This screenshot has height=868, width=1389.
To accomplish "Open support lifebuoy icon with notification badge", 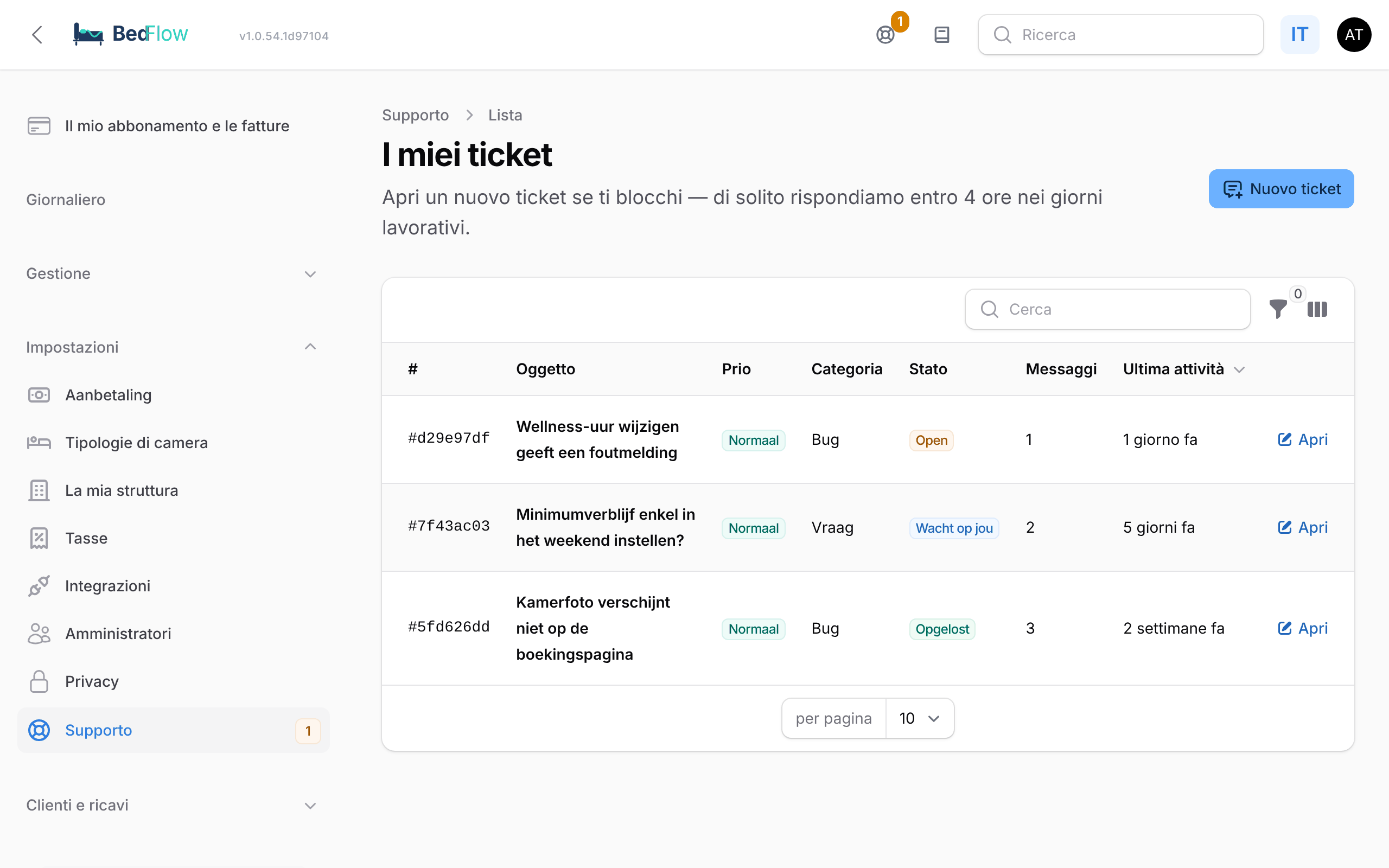I will [x=885, y=35].
